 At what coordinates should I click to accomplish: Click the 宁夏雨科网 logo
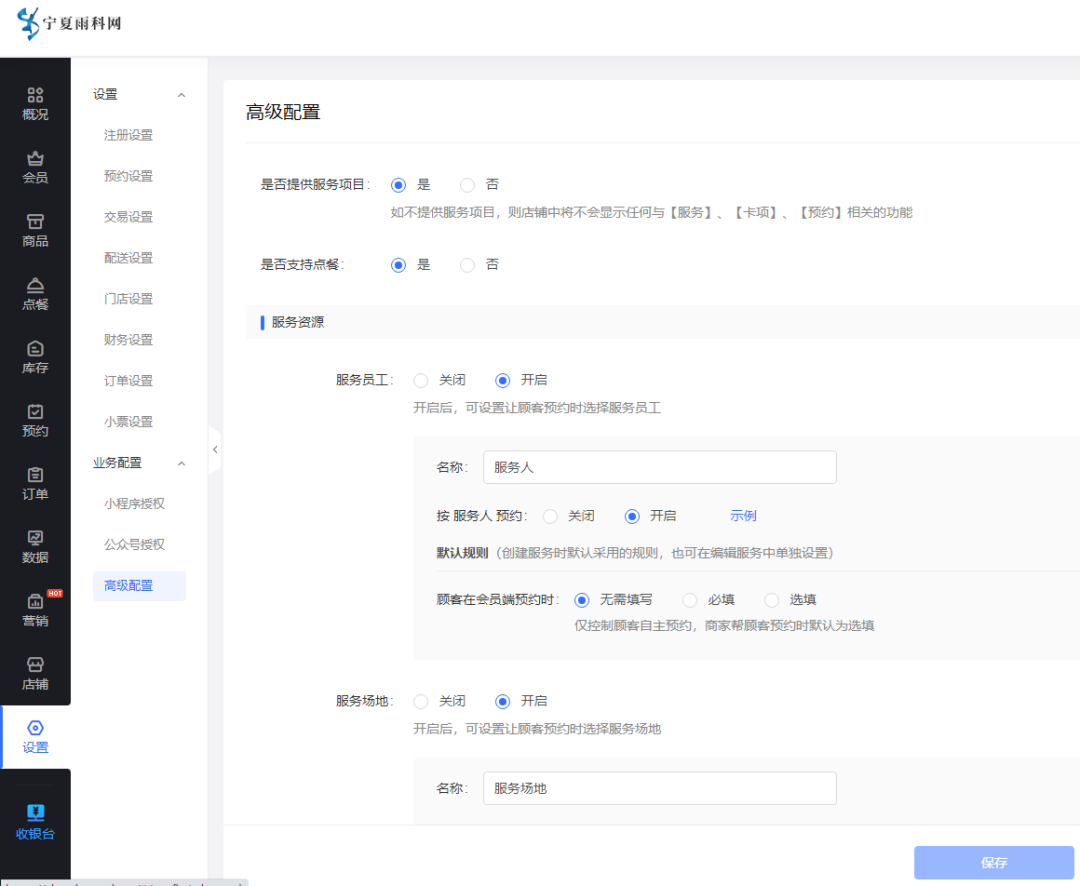pos(69,23)
